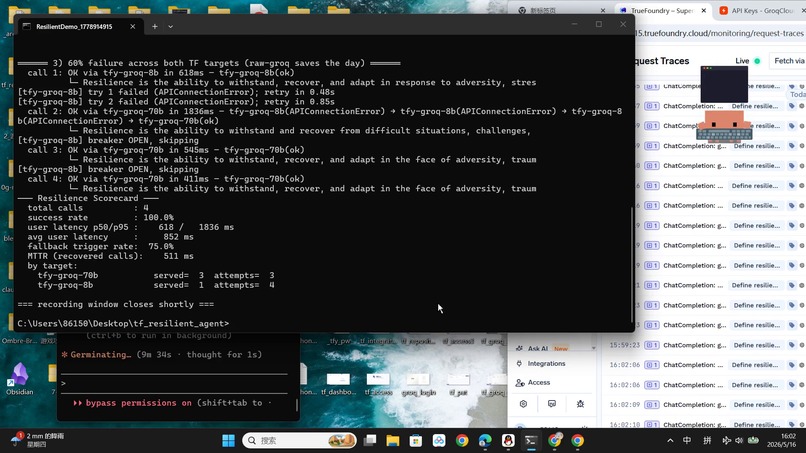This screenshot has width=806, height=453.
Task: Click the tfy-groq-70b served= 3 line
Action: [156, 276]
